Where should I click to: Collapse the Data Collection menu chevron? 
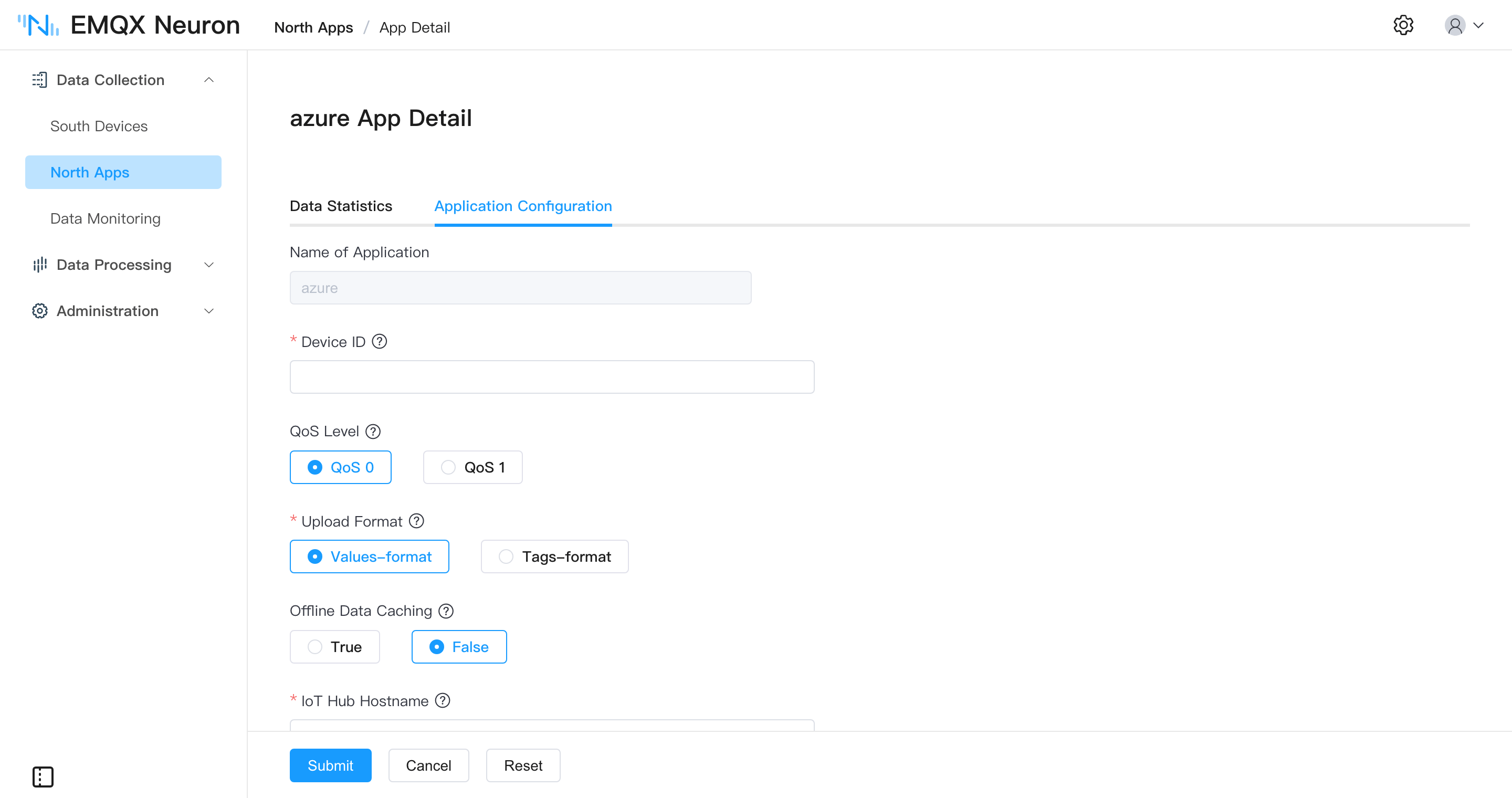pos(209,80)
